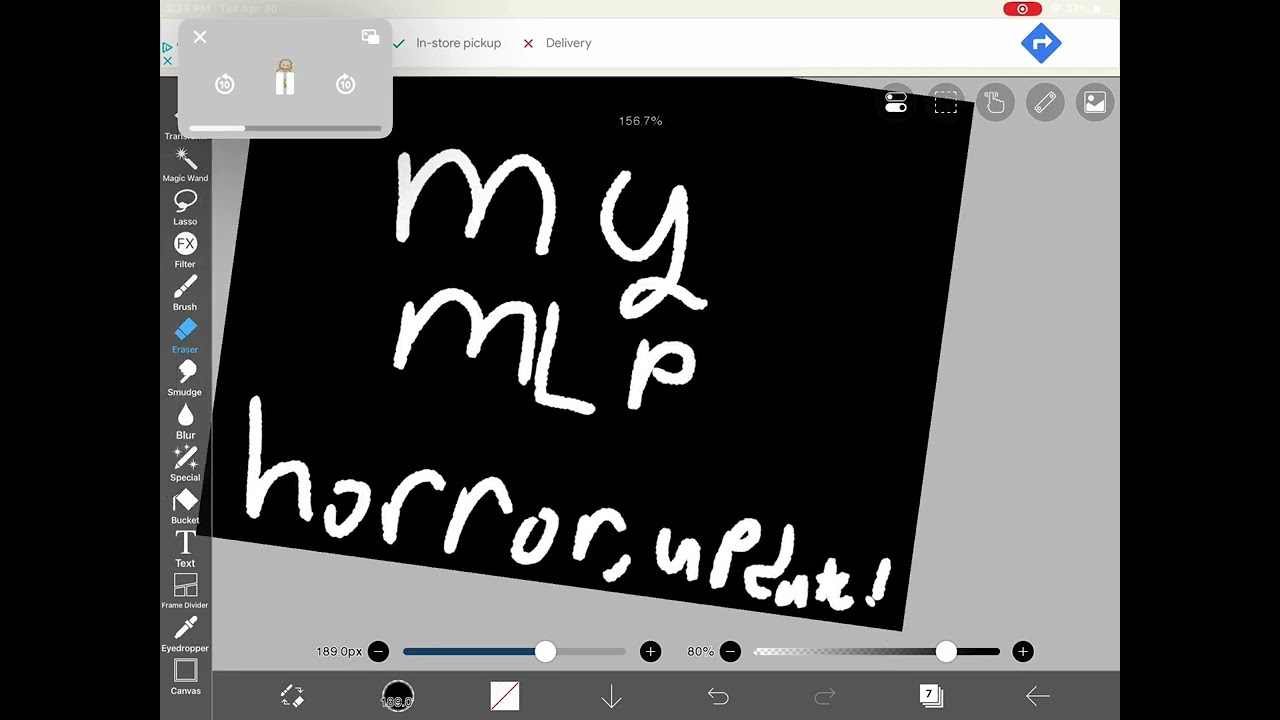Open the layers panel showing 7

tap(931, 696)
